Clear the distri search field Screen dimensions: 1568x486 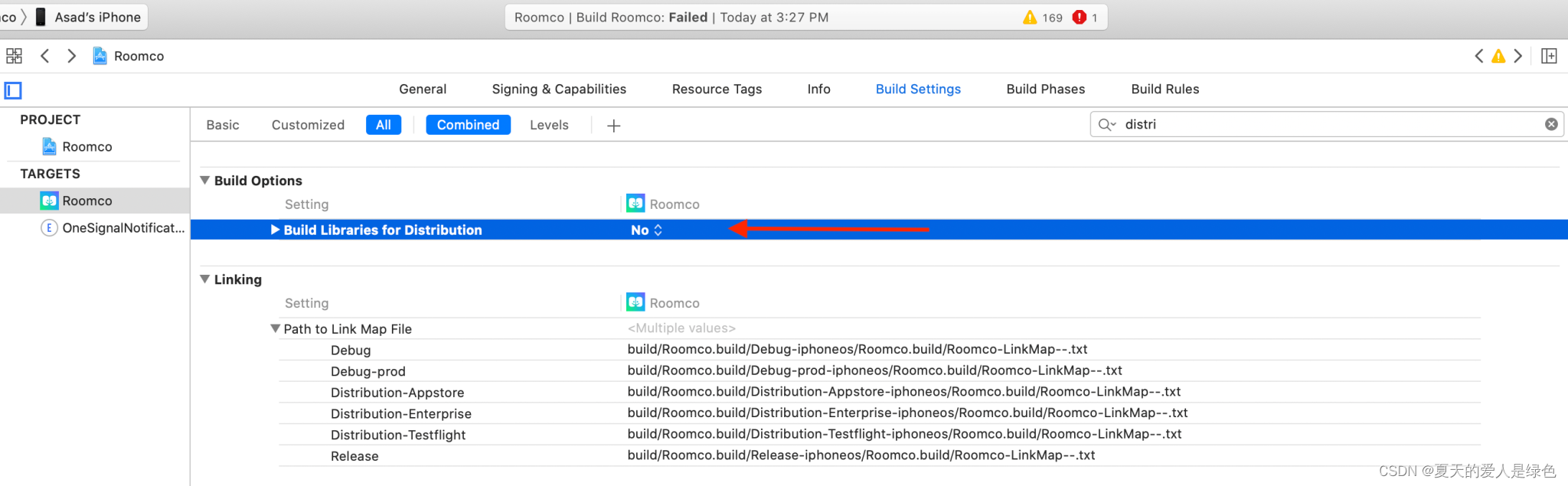[x=1551, y=124]
